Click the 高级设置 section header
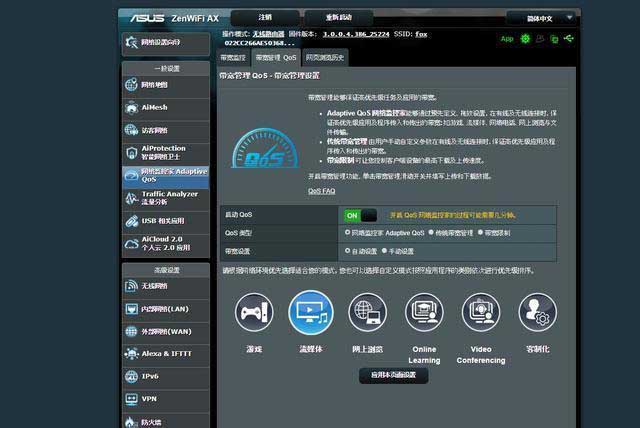Screen dimensions: 640x428 pos(166,270)
